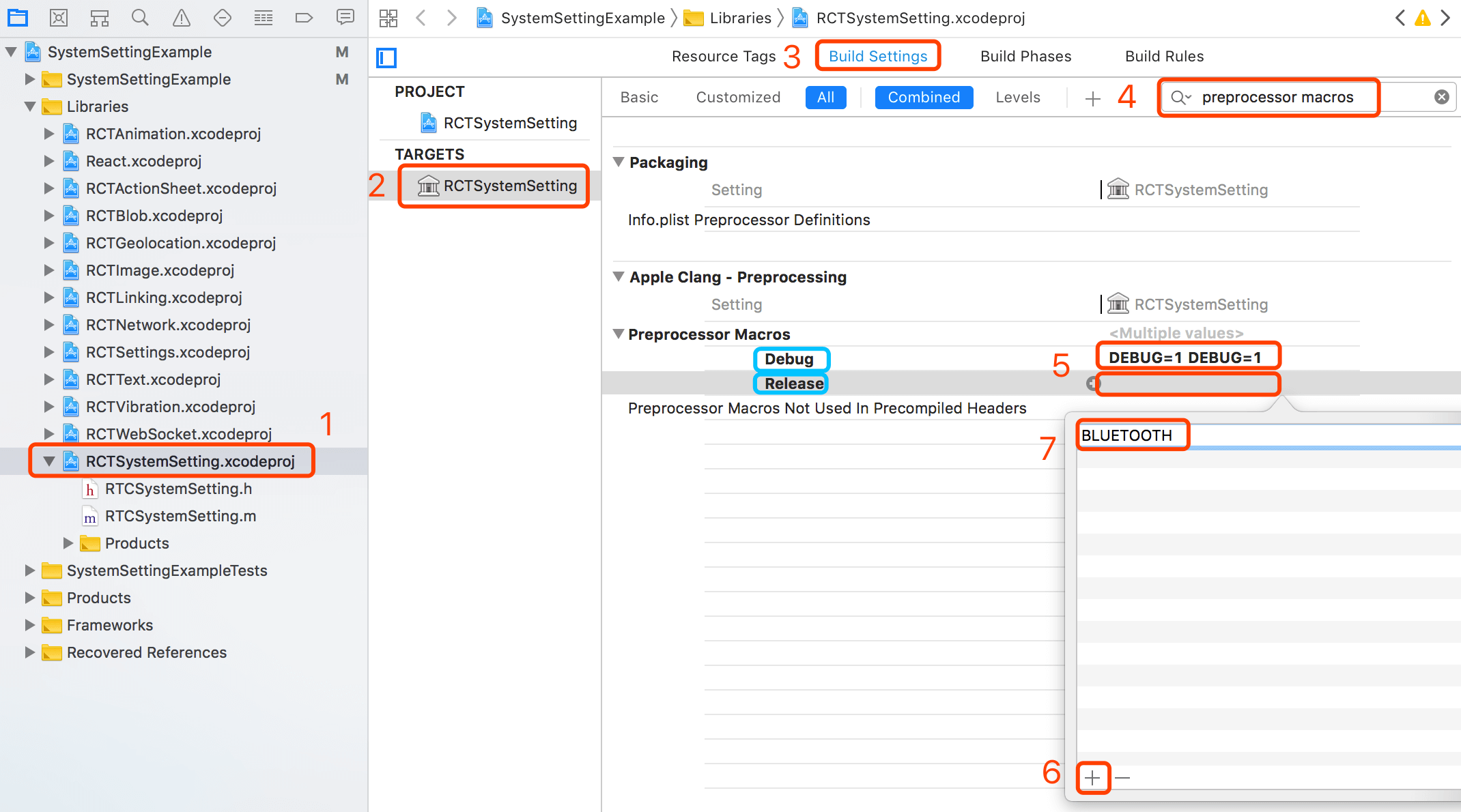Select Levels view mode
The height and width of the screenshot is (812, 1461).
1018,98
